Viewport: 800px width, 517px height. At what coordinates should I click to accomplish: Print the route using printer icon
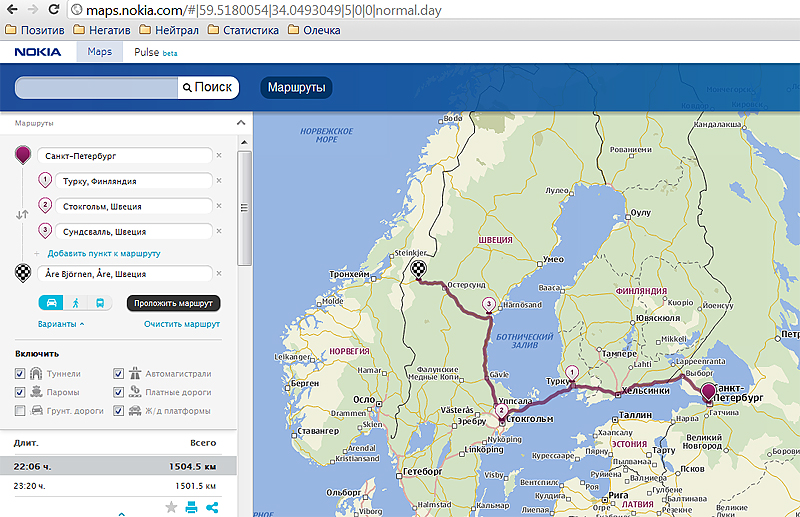[x=191, y=508]
